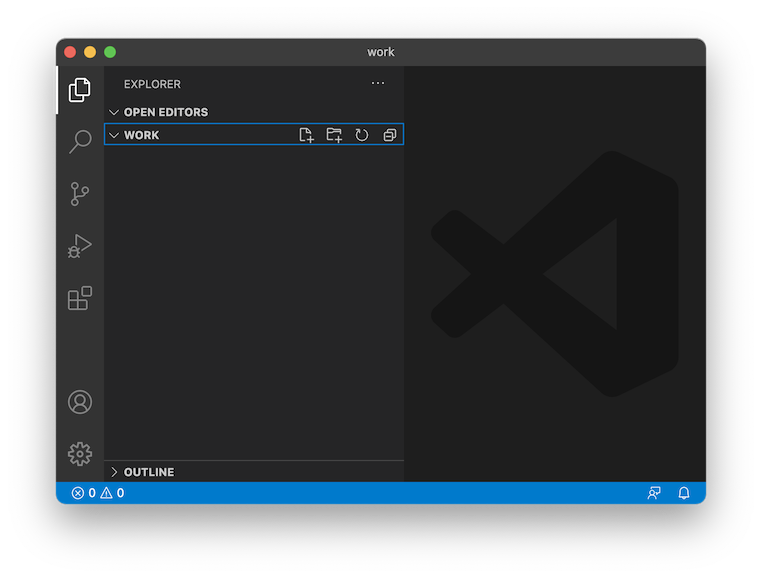The height and width of the screenshot is (578, 762).
Task: Open the Manage gear menu
Action: tap(80, 454)
